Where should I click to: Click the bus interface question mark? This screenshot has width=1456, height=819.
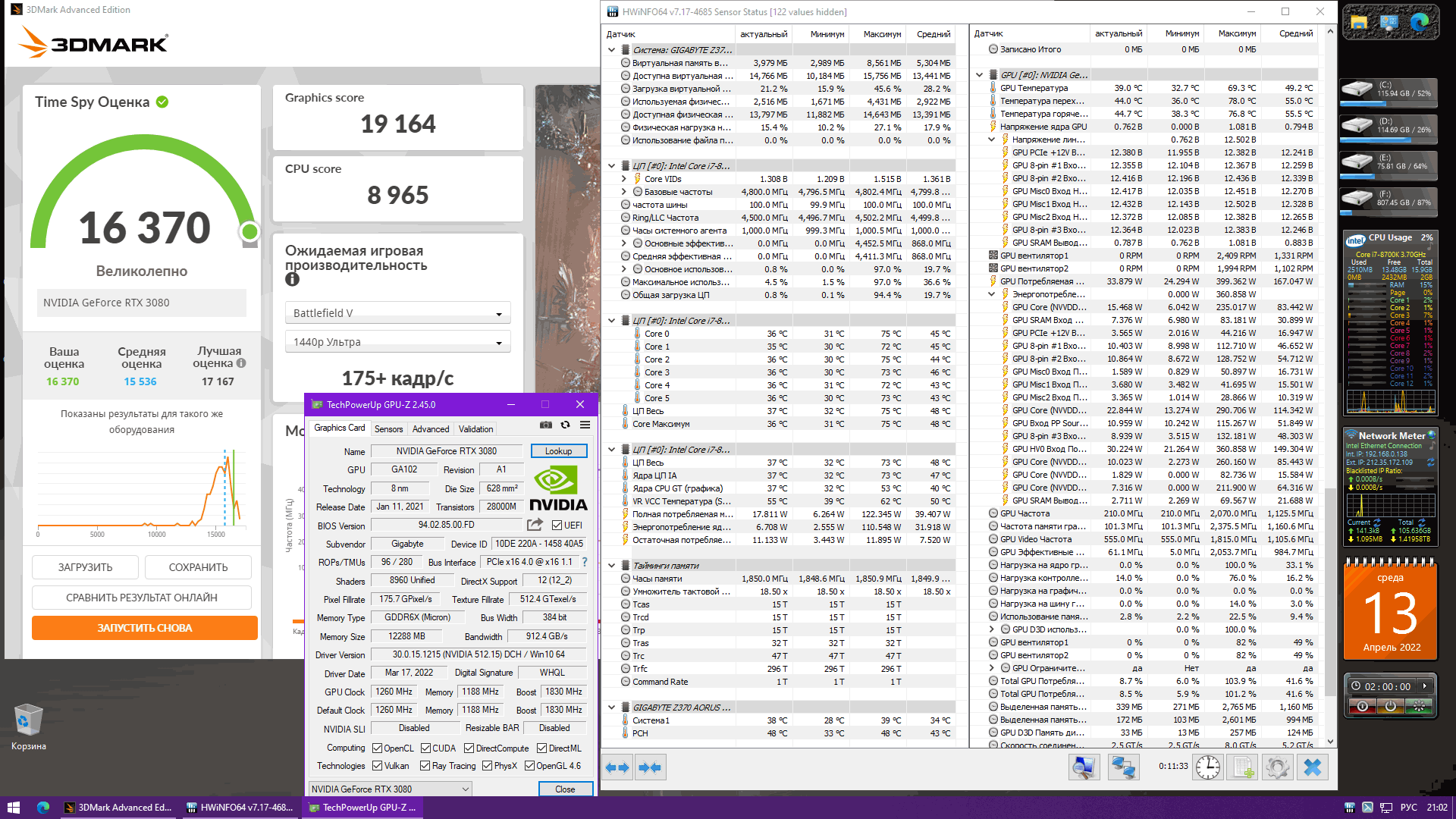[585, 562]
